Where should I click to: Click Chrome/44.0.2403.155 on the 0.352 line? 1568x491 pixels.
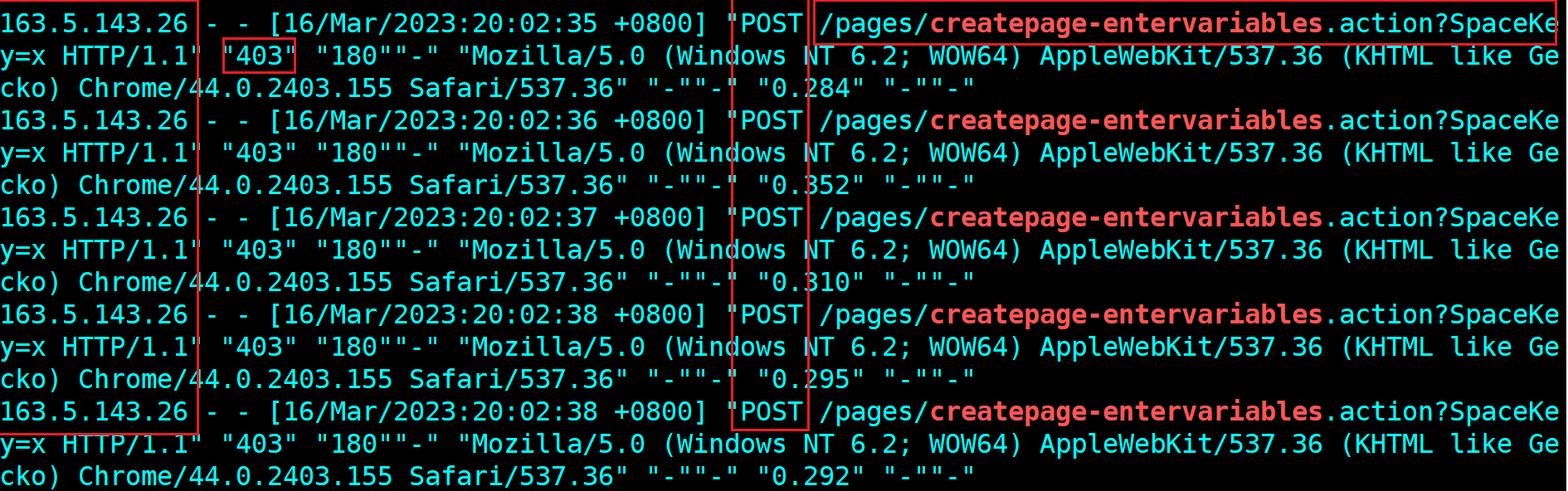(x=236, y=186)
